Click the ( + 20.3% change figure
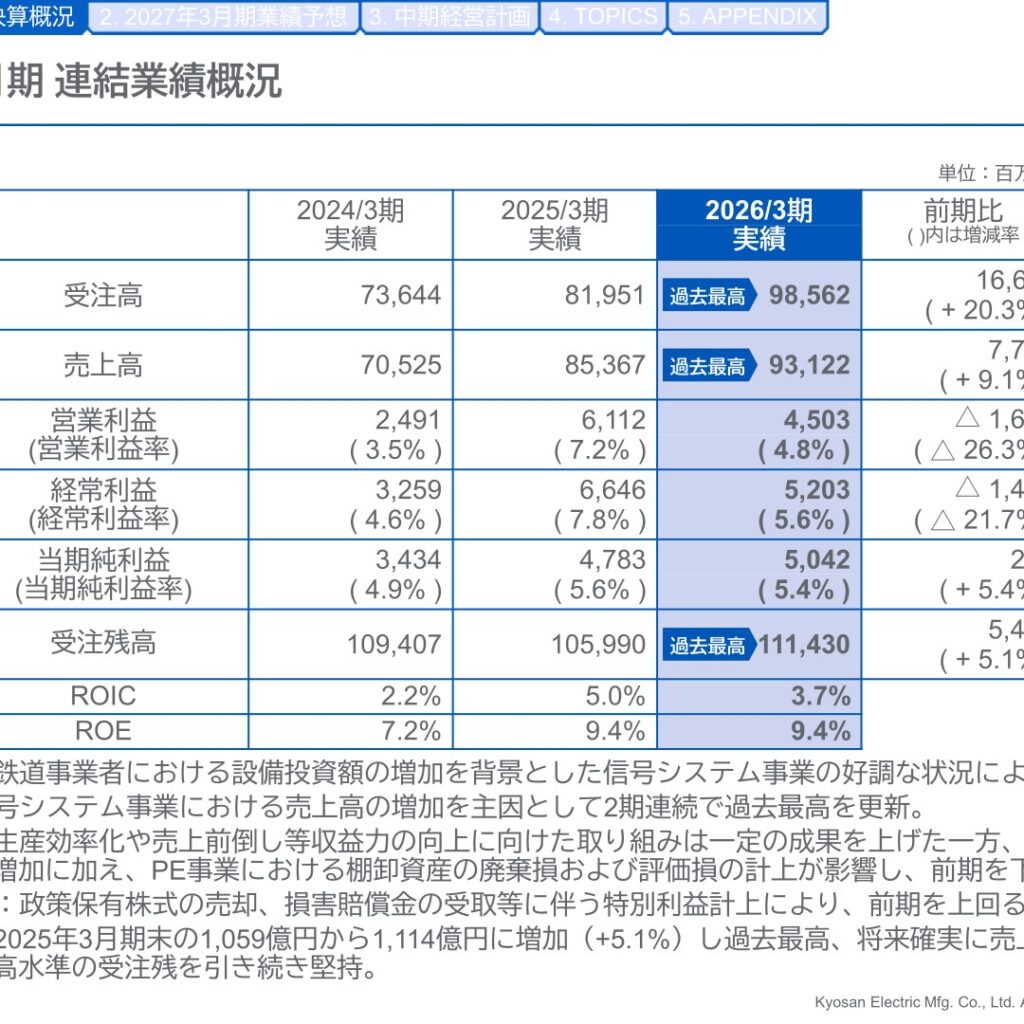Screen dimensions: 1024x1024 pyautogui.click(x=974, y=310)
